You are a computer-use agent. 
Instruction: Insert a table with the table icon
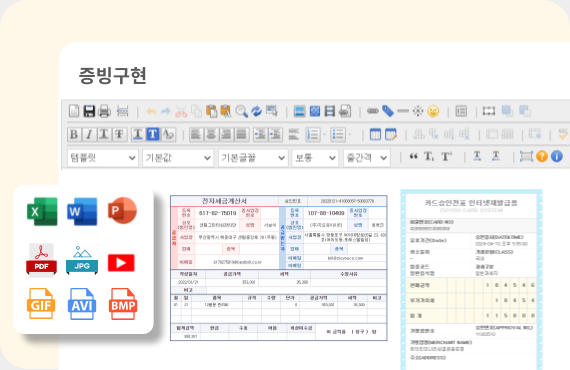pos(375,134)
